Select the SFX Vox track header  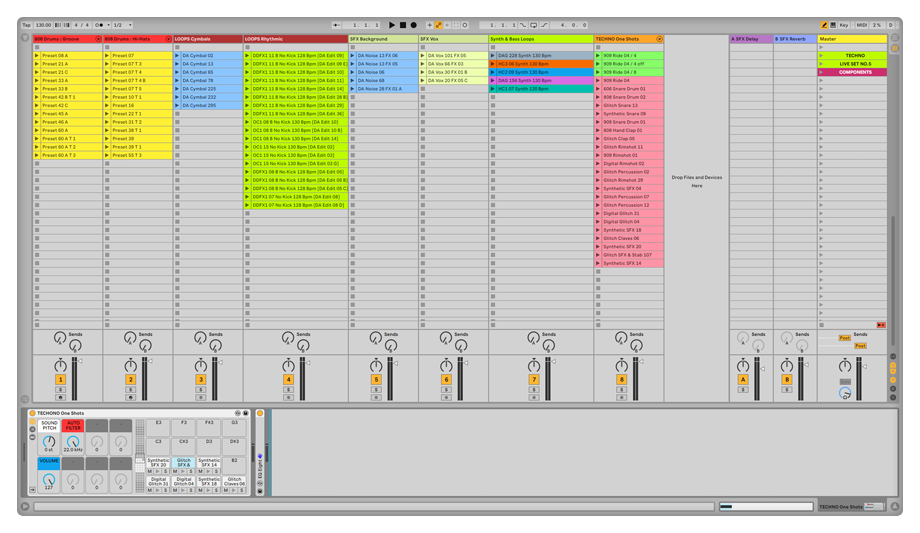pyautogui.click(x=453, y=39)
